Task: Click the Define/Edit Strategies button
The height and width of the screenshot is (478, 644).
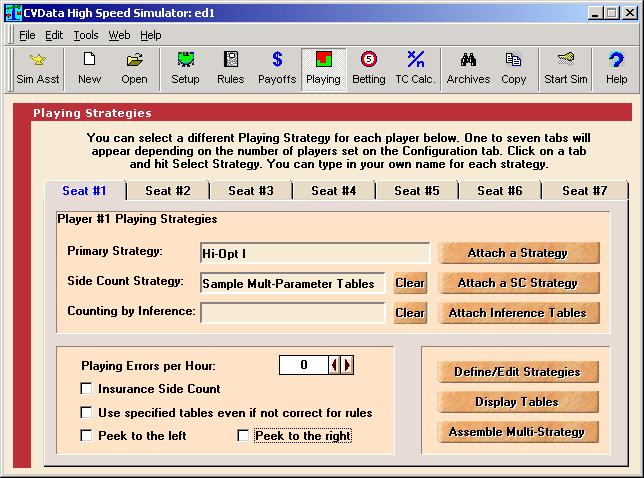Action: [x=517, y=372]
